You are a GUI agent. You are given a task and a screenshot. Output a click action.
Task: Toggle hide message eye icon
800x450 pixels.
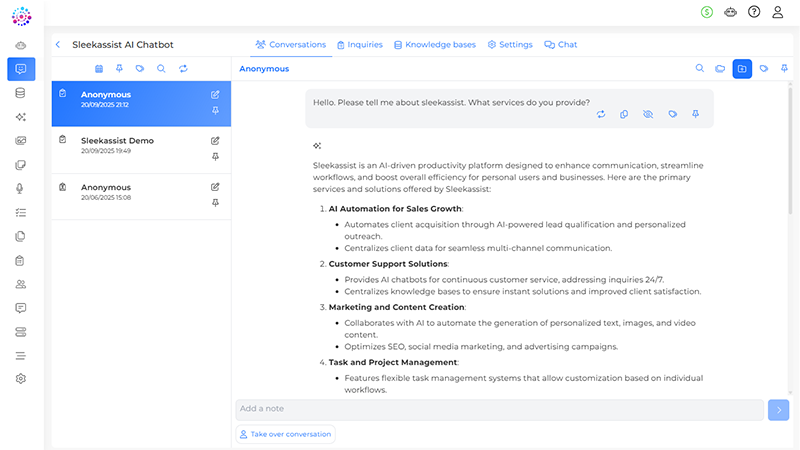click(648, 115)
